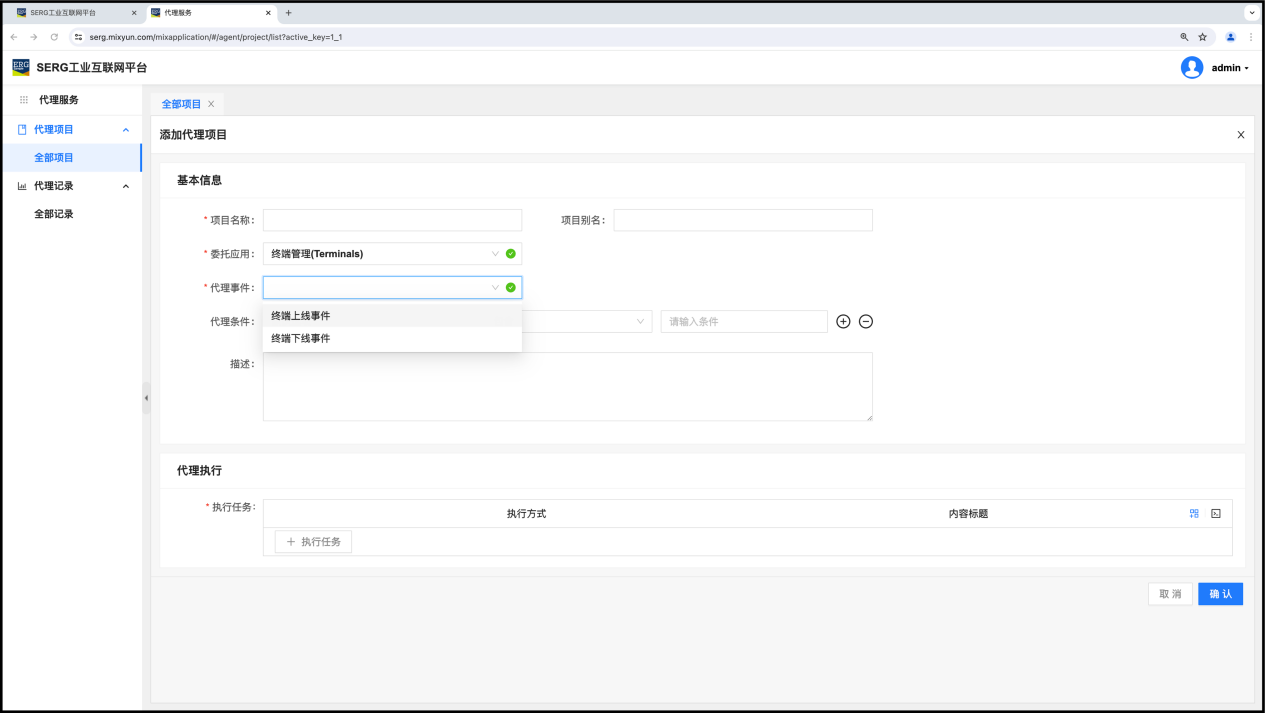
Task: Click the 取消 button
Action: click(1170, 594)
